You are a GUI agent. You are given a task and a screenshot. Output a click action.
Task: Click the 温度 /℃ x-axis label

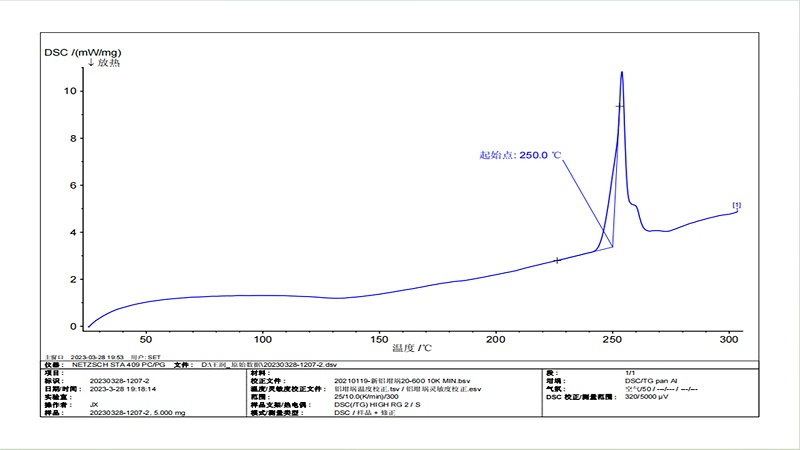[x=411, y=348]
